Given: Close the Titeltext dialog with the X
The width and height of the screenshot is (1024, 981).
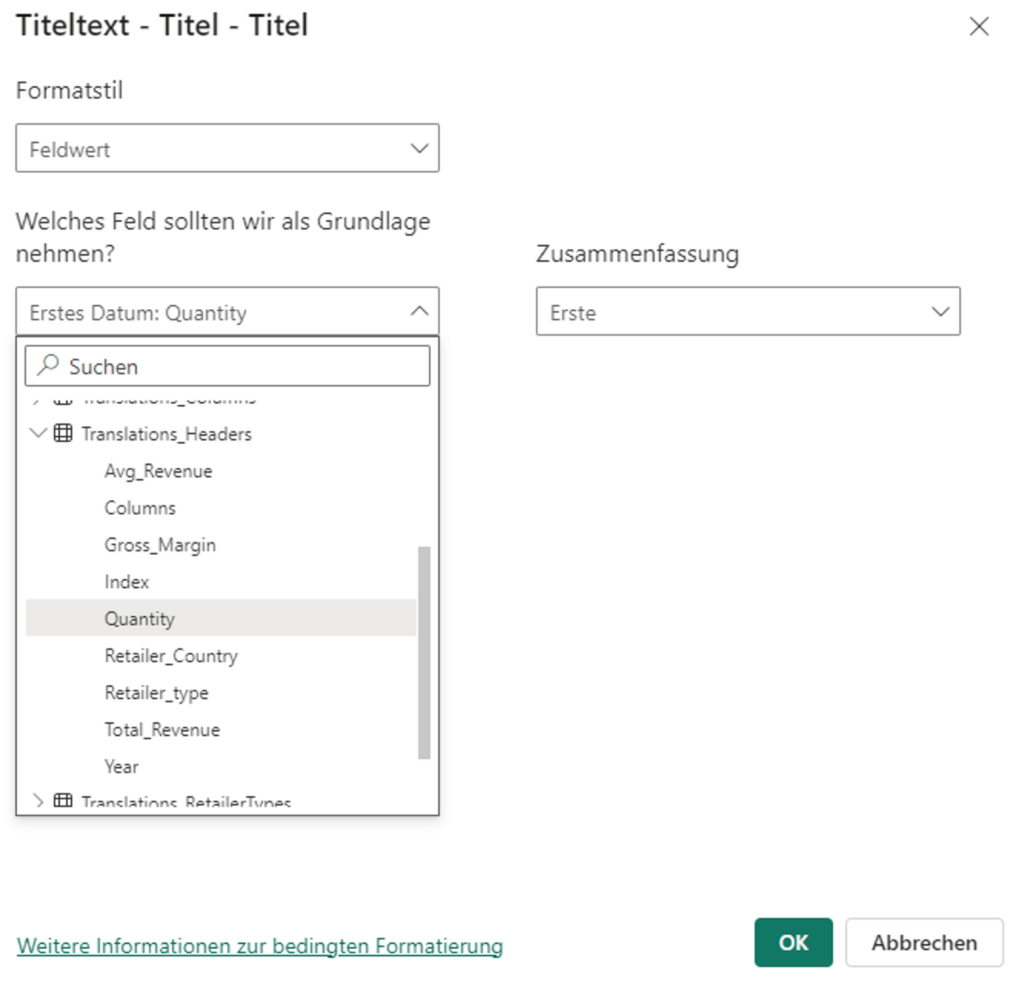Looking at the screenshot, I should click(x=978, y=27).
